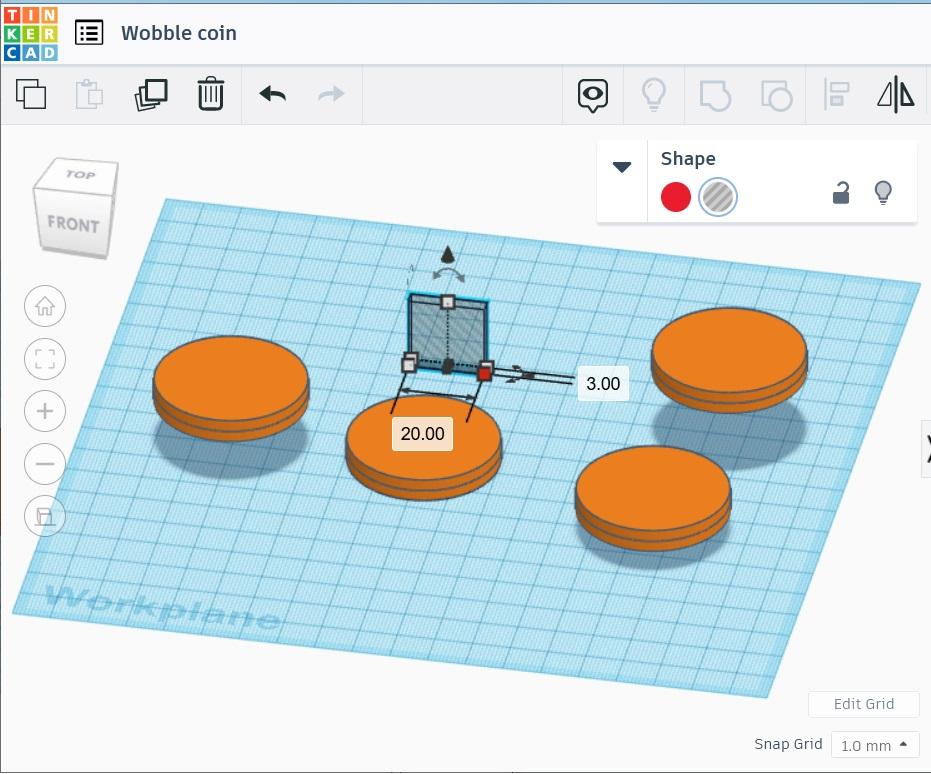Undo the last action

(273, 94)
